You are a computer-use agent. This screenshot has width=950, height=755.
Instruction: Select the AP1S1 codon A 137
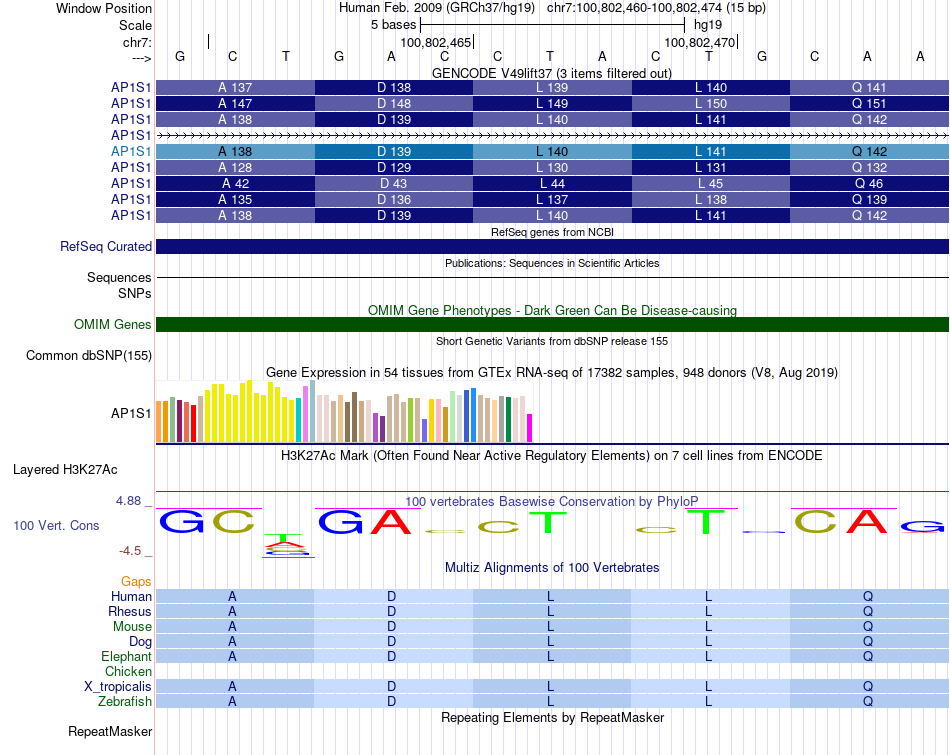click(235, 88)
